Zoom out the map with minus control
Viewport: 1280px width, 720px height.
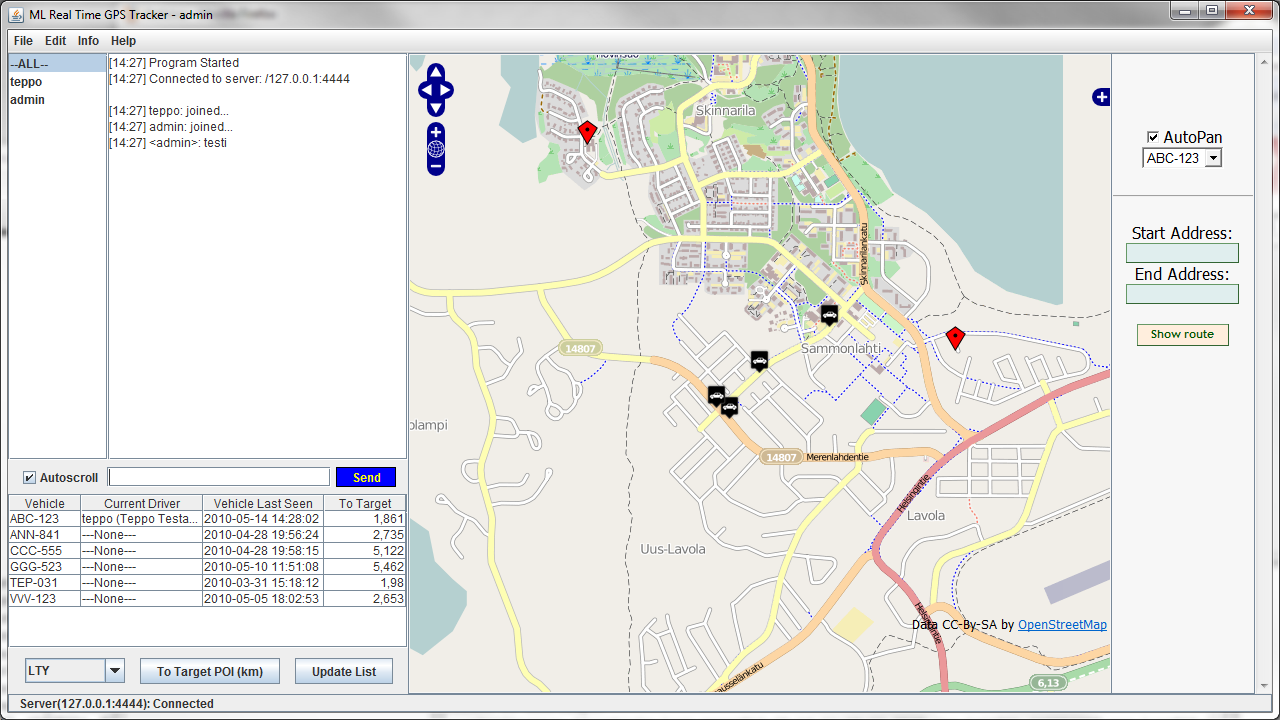(x=436, y=166)
